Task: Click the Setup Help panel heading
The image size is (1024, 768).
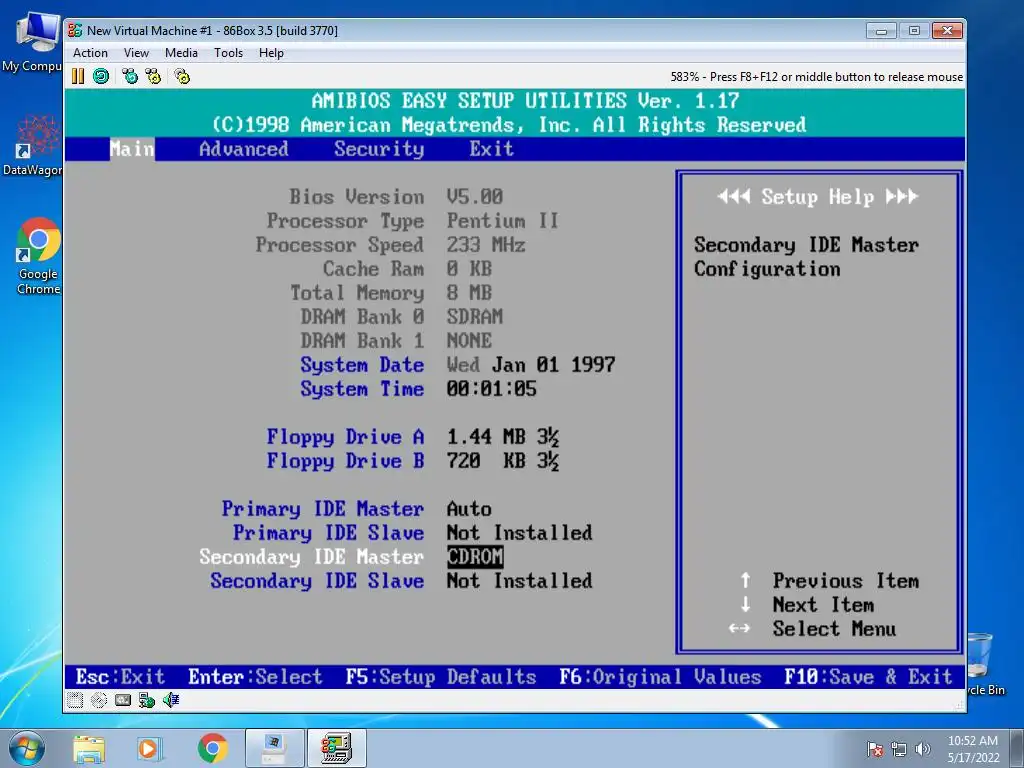Action: click(818, 197)
